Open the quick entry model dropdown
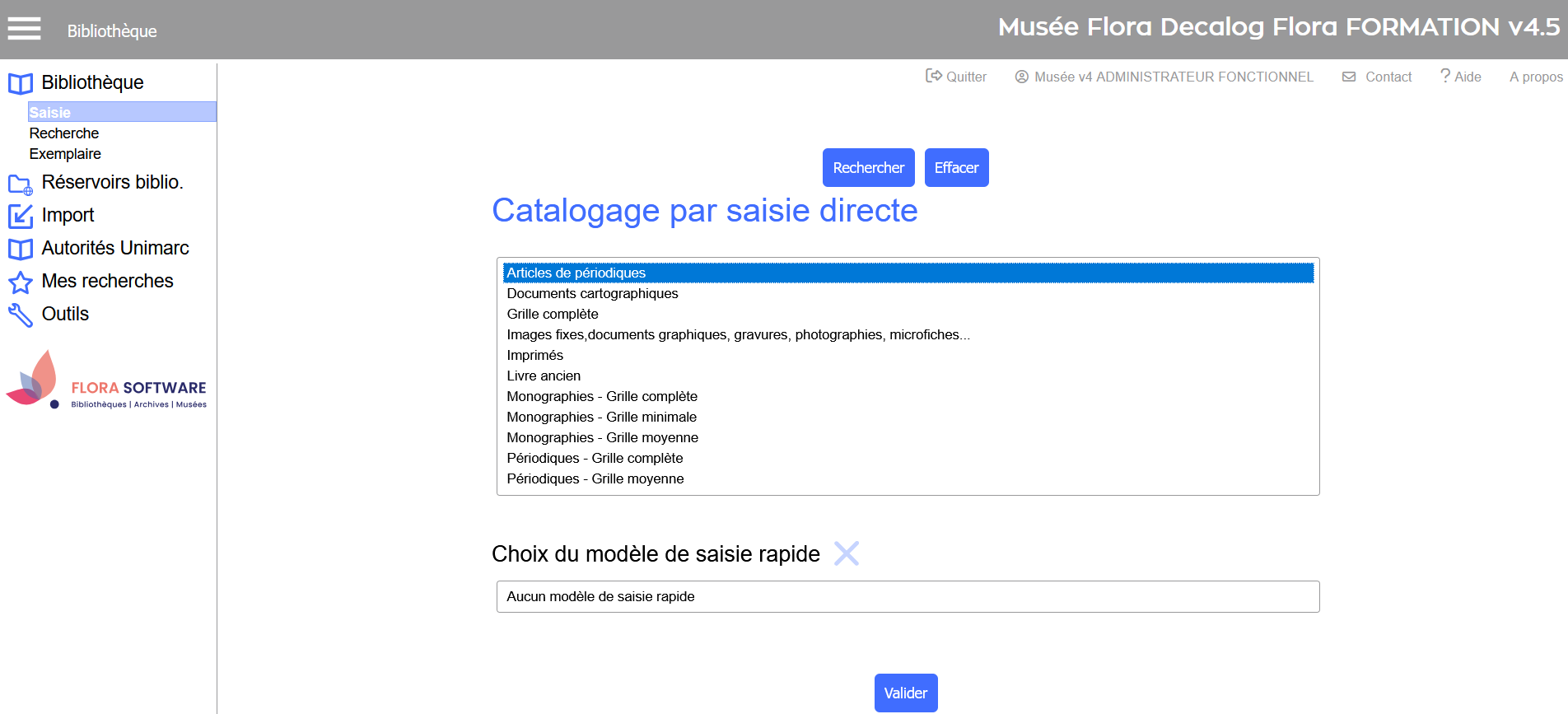The height and width of the screenshot is (714, 1568). 908,596
